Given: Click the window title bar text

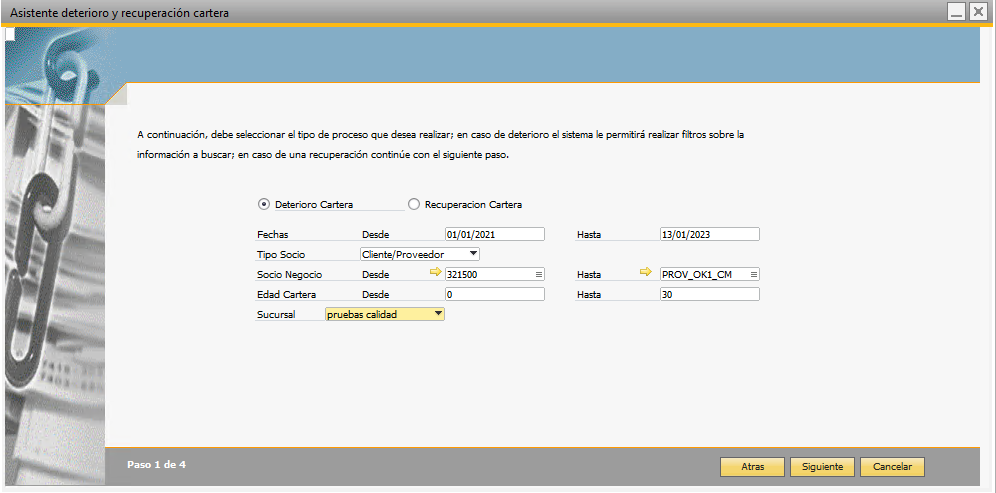Looking at the screenshot, I should (x=119, y=12).
